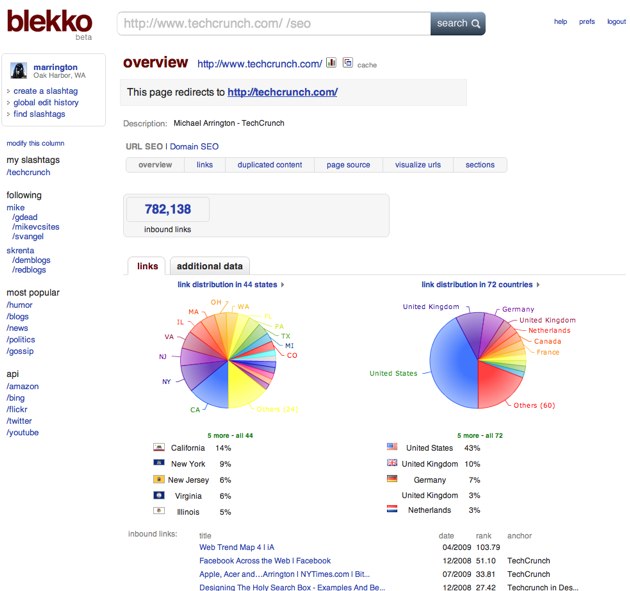Open the help link

point(560,22)
